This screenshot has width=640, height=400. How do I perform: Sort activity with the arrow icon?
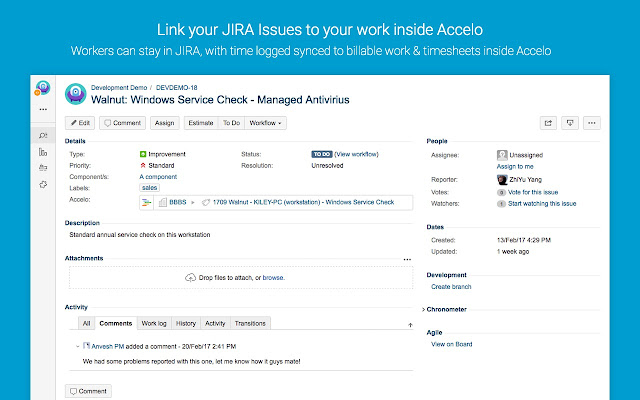pyautogui.click(x=410, y=325)
